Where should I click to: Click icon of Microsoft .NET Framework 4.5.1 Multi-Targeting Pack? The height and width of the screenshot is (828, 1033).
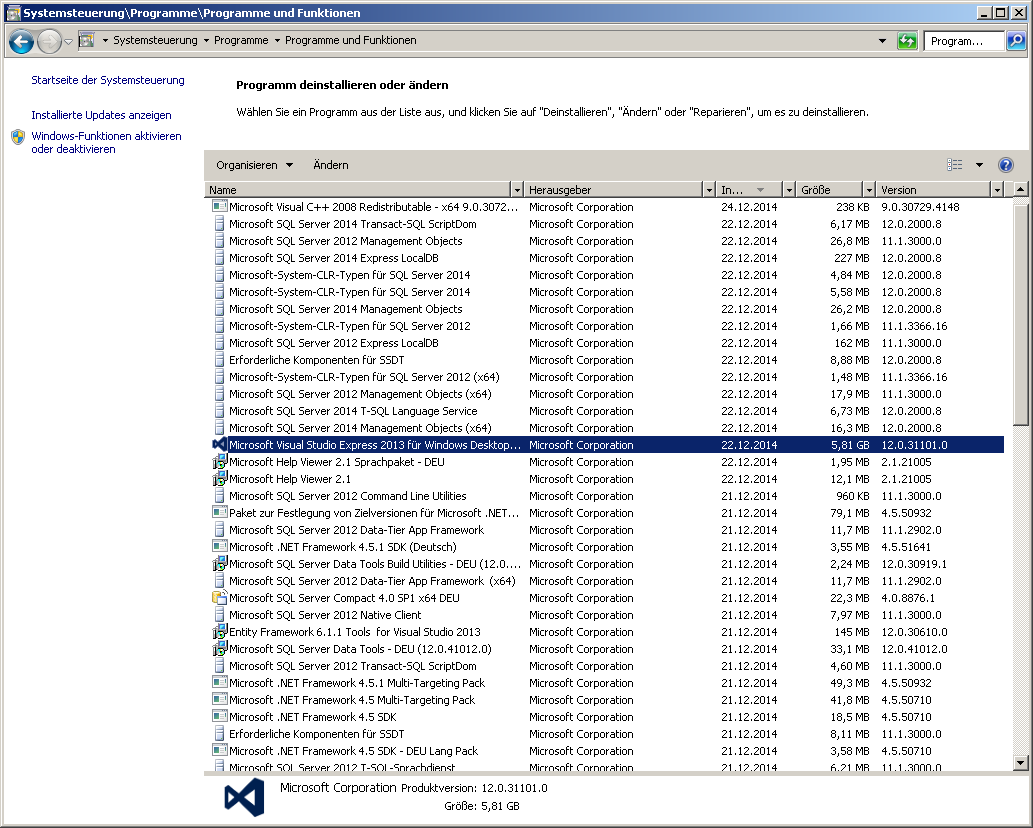[219, 682]
